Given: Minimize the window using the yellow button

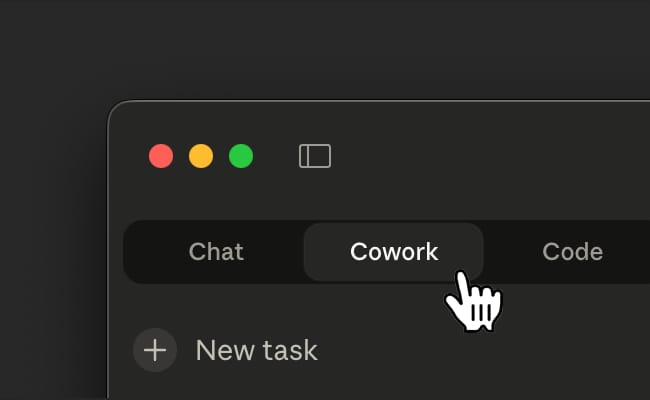Looking at the screenshot, I should point(201,156).
